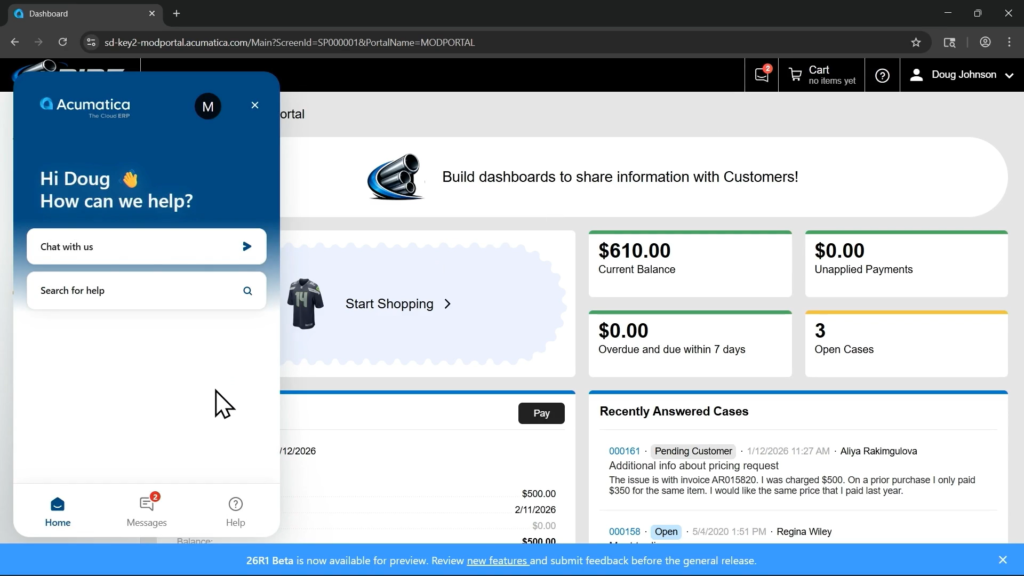Image resolution: width=1024 pixels, height=576 pixels.
Task: Open case 000161
Action: [x=624, y=451]
